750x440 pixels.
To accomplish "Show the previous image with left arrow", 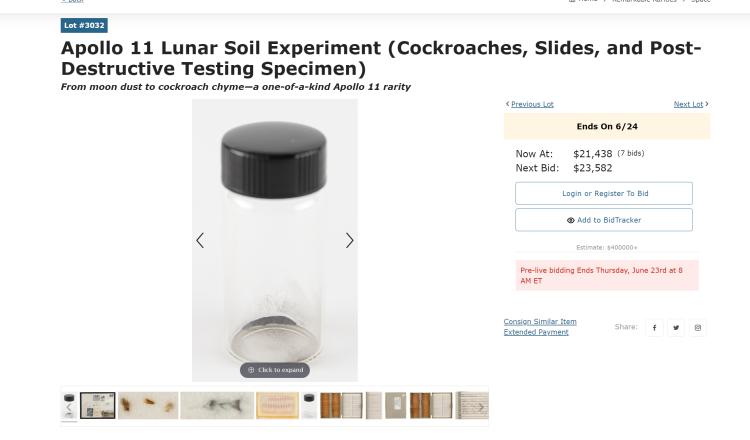I will 200,240.
